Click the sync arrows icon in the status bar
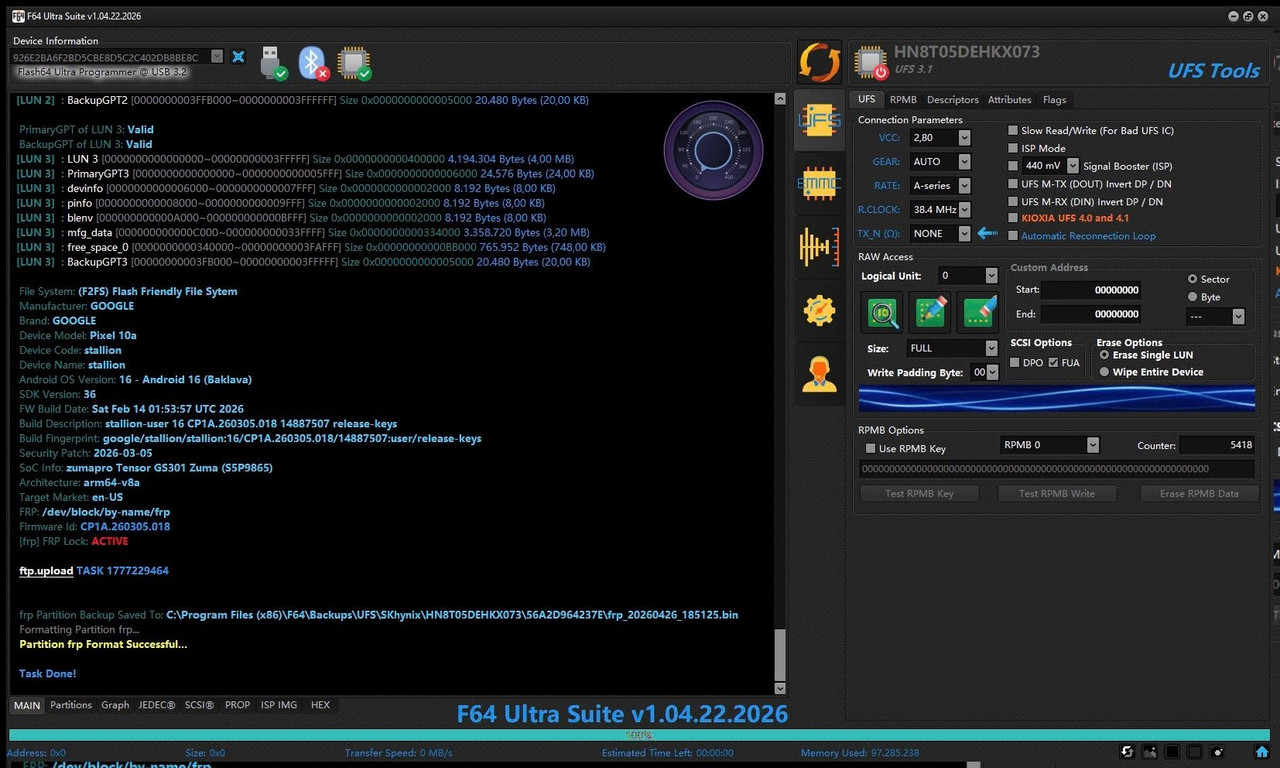The height and width of the screenshot is (768, 1280). [x=1127, y=751]
